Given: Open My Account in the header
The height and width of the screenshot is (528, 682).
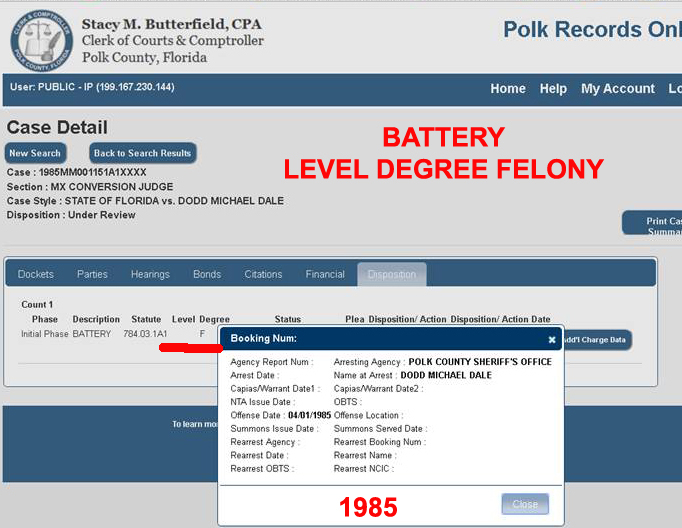Looking at the screenshot, I should click(618, 88).
